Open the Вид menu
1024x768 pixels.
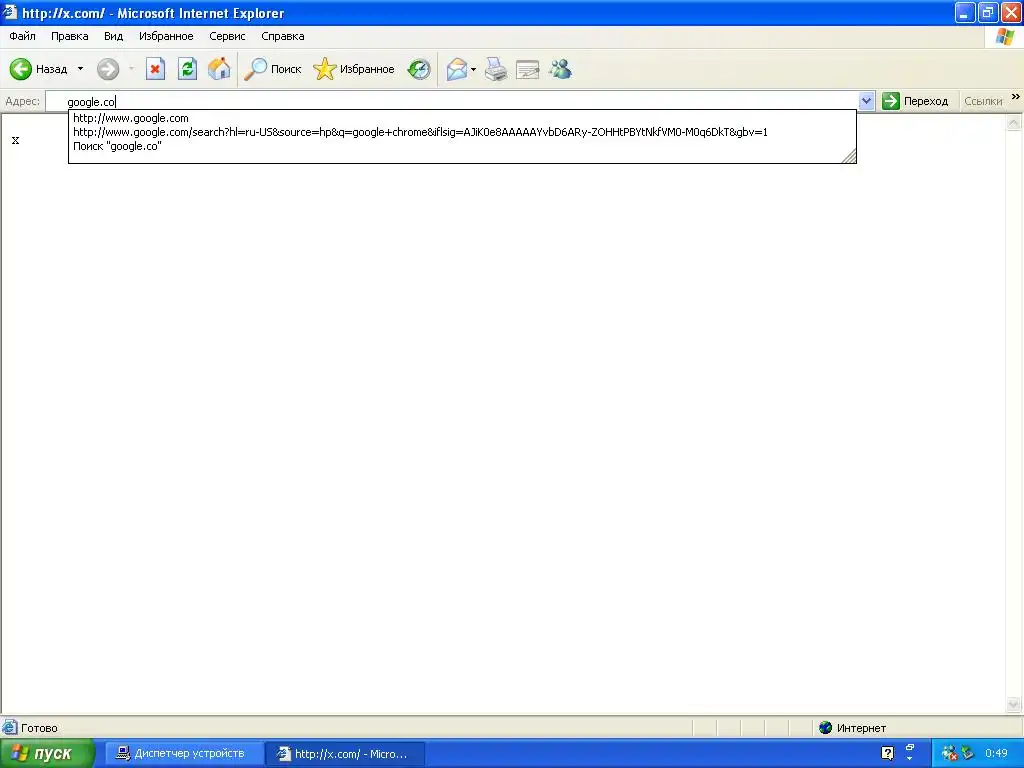[x=114, y=36]
